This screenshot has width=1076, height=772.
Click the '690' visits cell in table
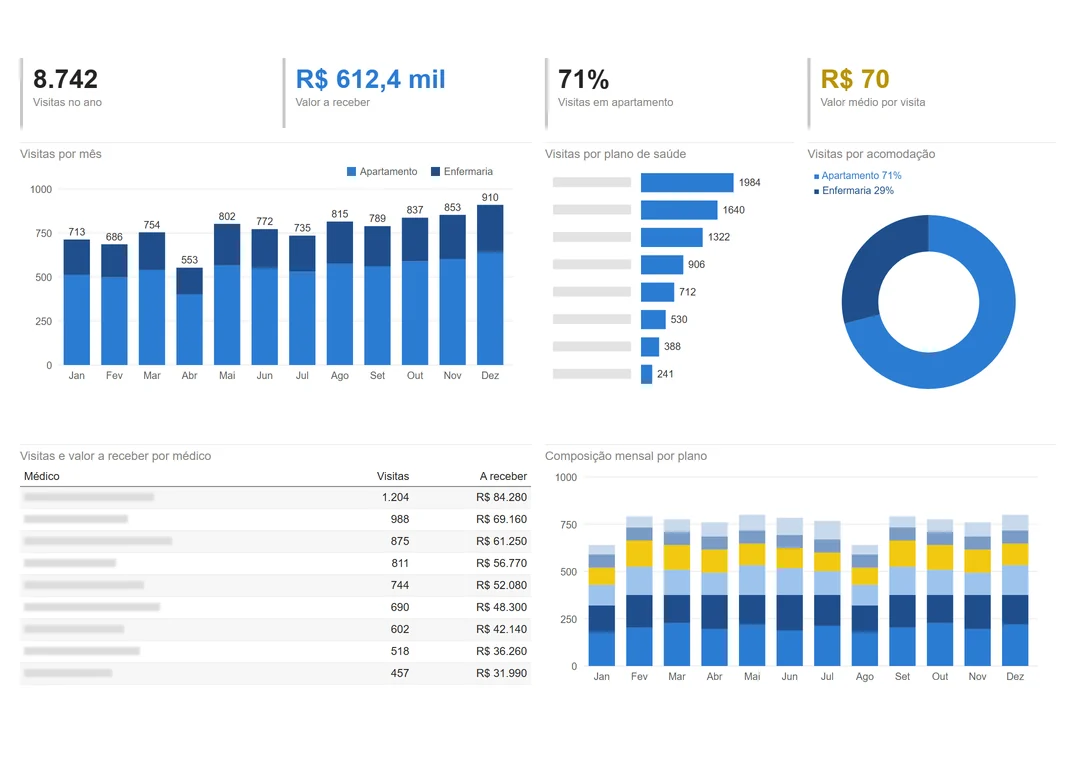click(400, 607)
